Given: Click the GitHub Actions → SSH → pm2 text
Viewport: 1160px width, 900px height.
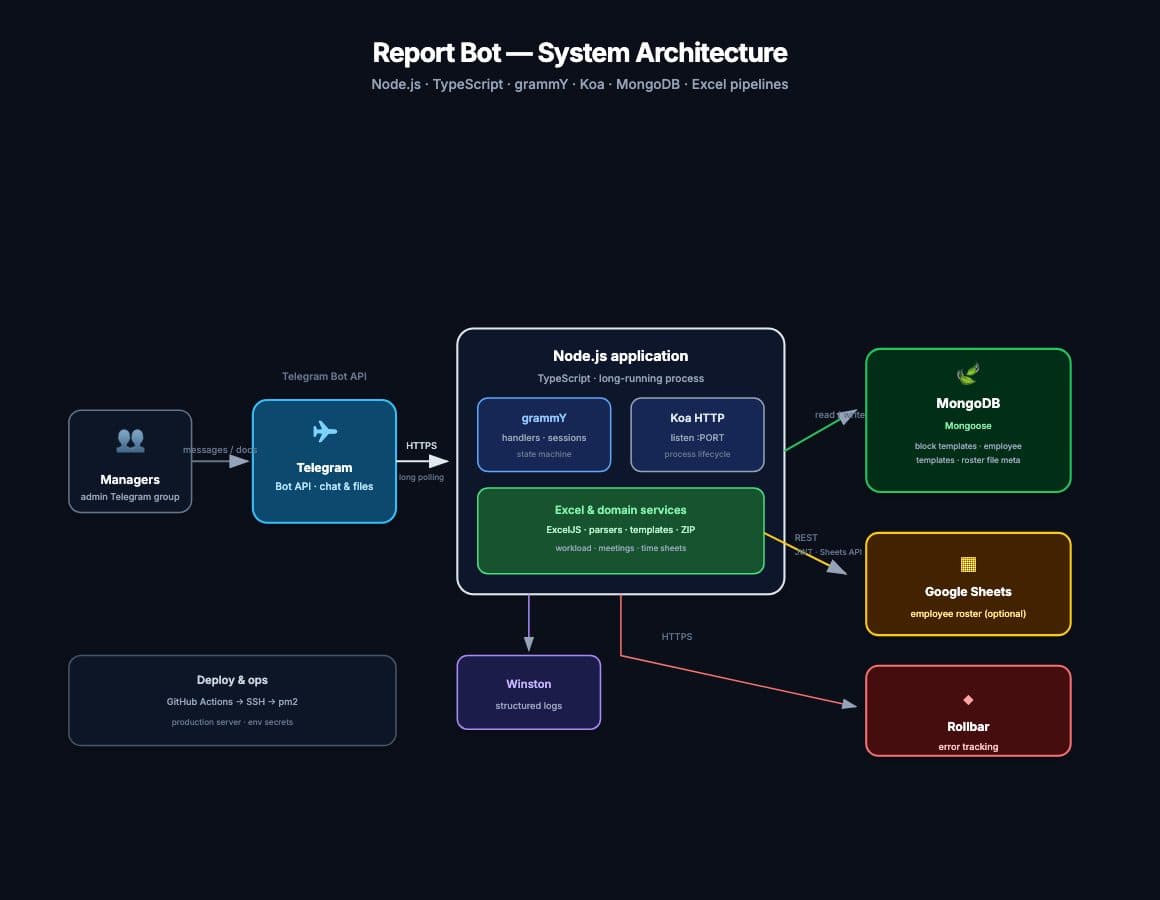Looking at the screenshot, I should pos(232,702).
